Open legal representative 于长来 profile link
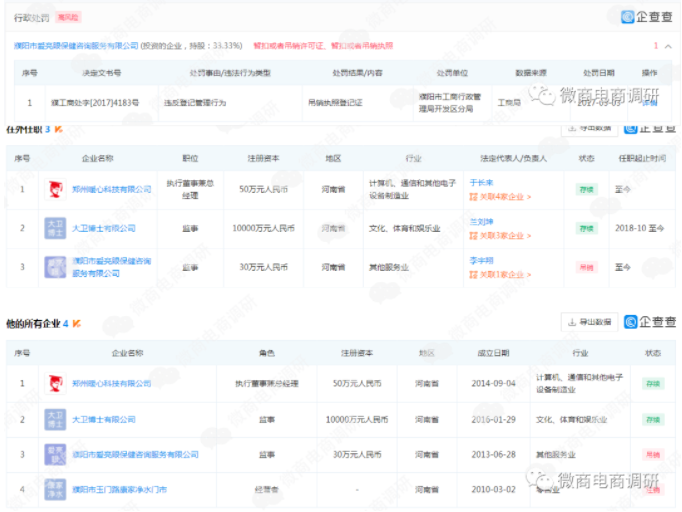 point(481,182)
